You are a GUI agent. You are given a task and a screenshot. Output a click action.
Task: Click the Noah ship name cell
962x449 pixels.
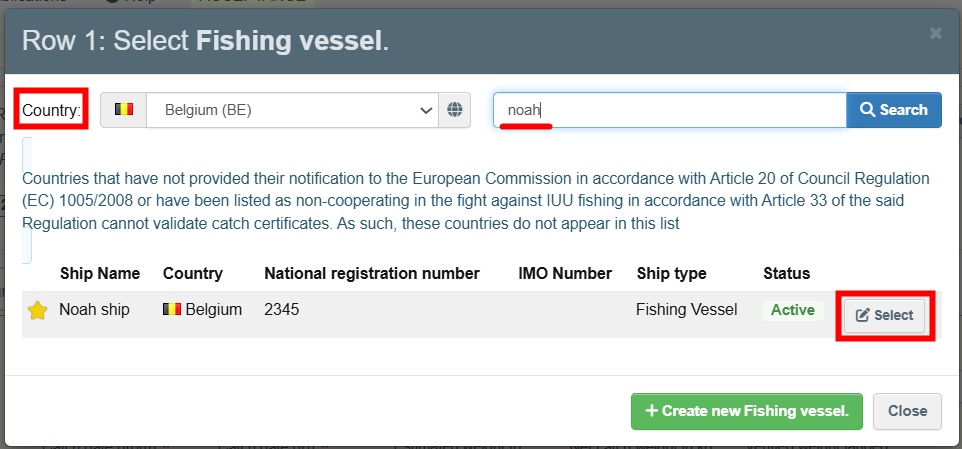[94, 310]
